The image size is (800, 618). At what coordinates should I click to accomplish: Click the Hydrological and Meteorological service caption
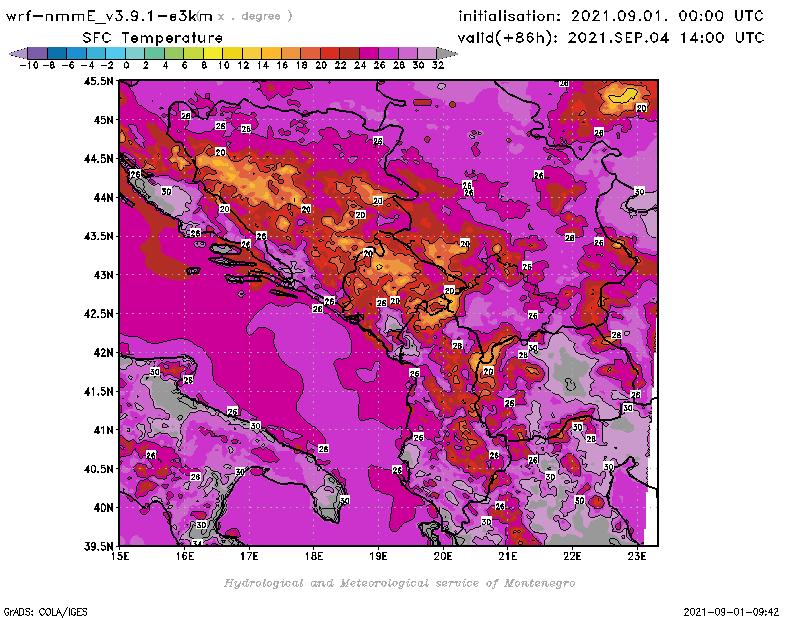[399, 583]
